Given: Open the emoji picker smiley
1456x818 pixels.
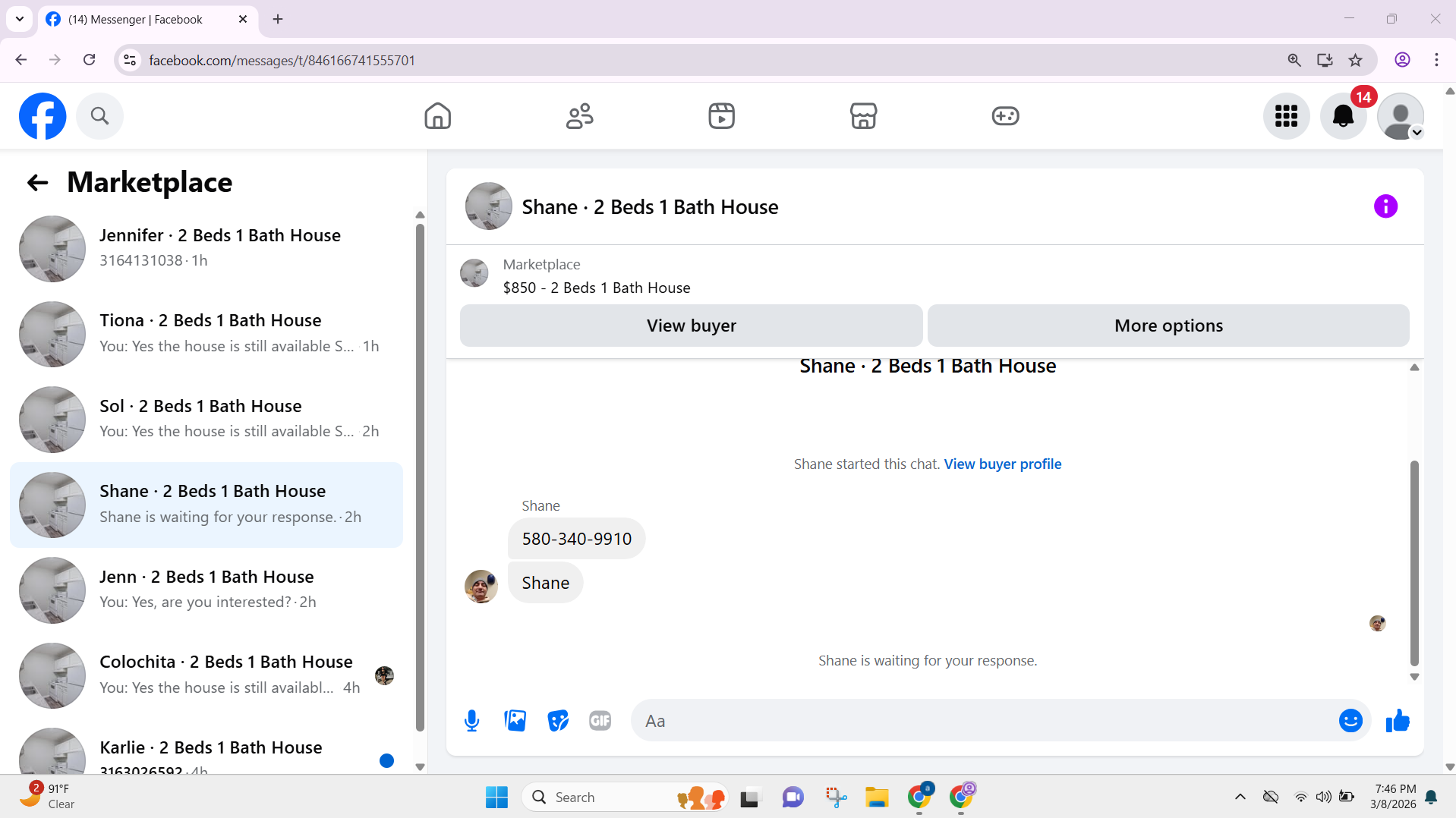Looking at the screenshot, I should coord(1350,721).
